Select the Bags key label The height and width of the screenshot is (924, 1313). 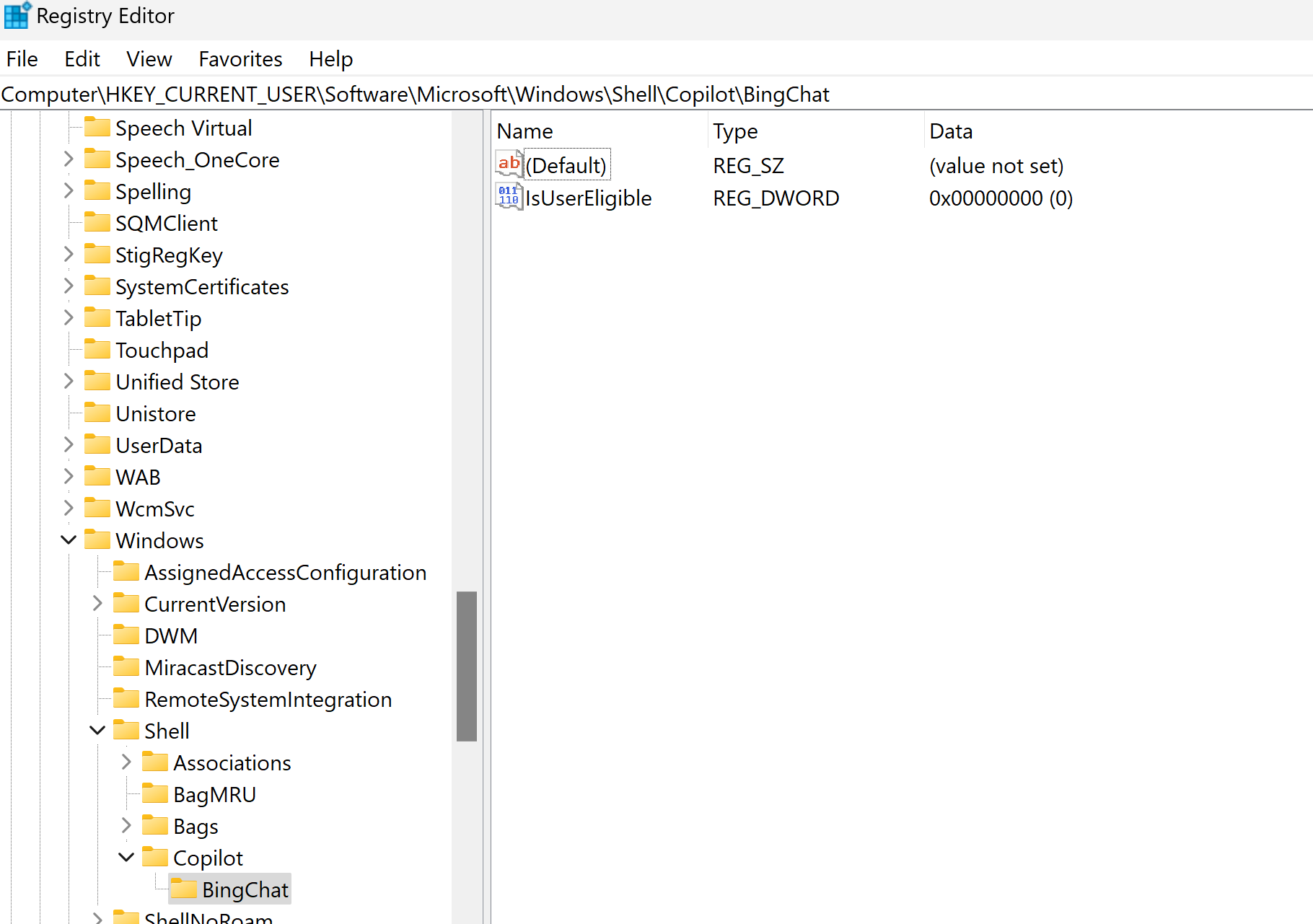[196, 826]
